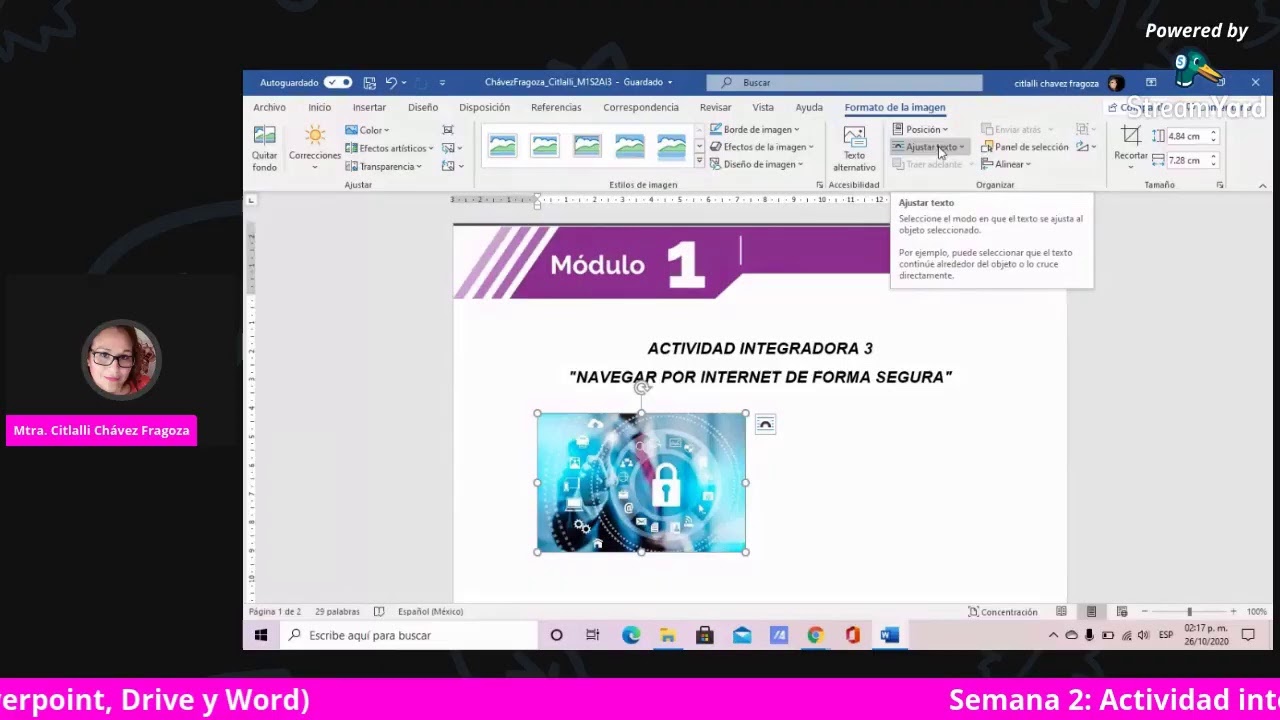Select the Formato de la imagen tab
This screenshot has height=720, width=1280.
[x=895, y=107]
